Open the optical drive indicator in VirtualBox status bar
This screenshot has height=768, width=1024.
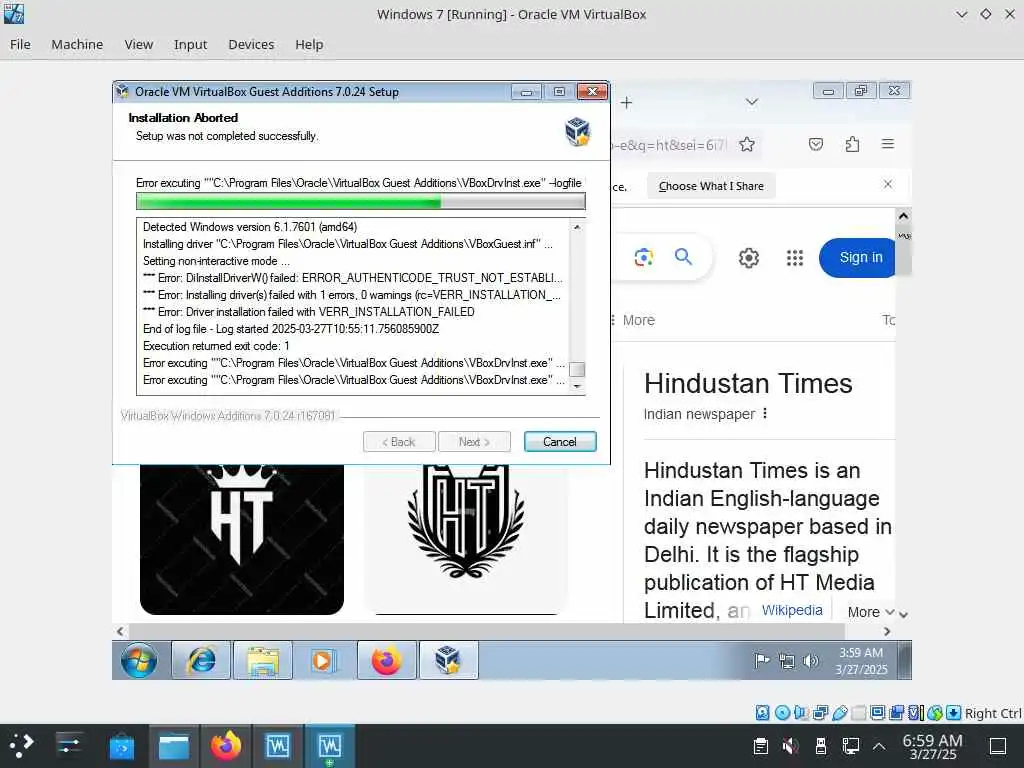(x=782, y=712)
